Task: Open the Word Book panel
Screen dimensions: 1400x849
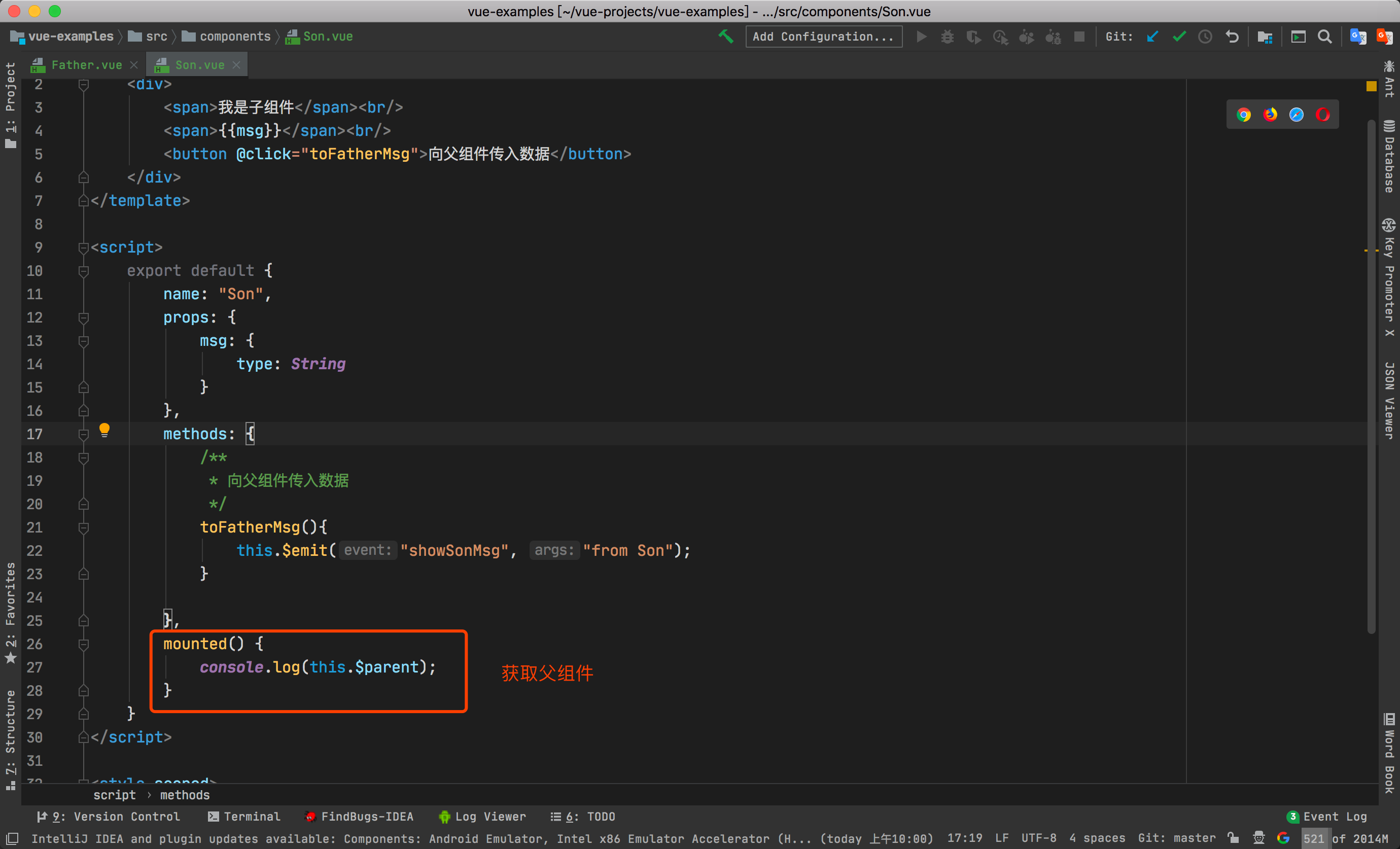Action: click(x=1389, y=754)
